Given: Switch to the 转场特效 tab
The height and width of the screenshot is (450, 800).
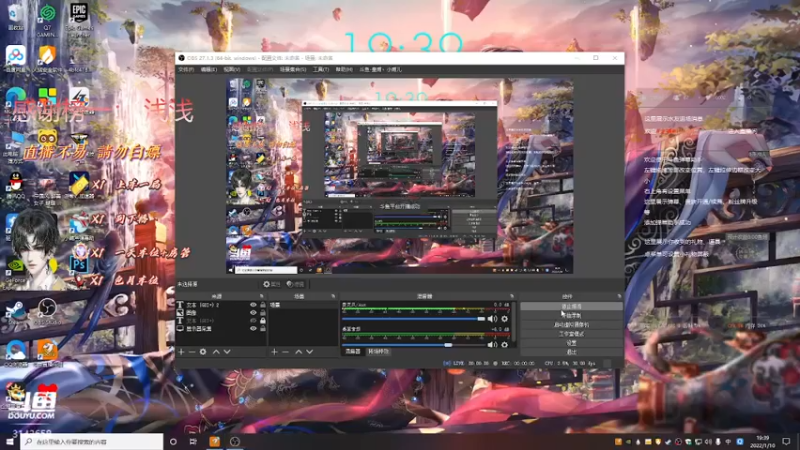Looking at the screenshot, I should pyautogui.click(x=378, y=352).
